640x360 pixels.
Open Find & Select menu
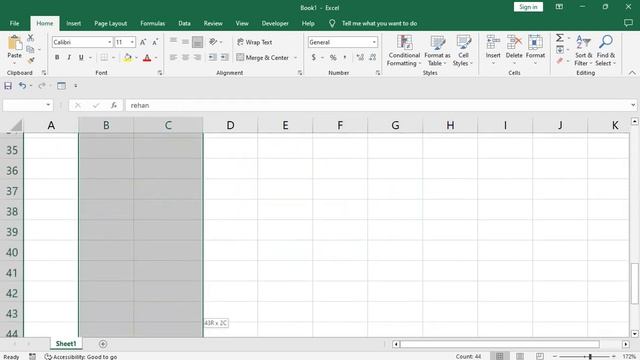tap(605, 51)
